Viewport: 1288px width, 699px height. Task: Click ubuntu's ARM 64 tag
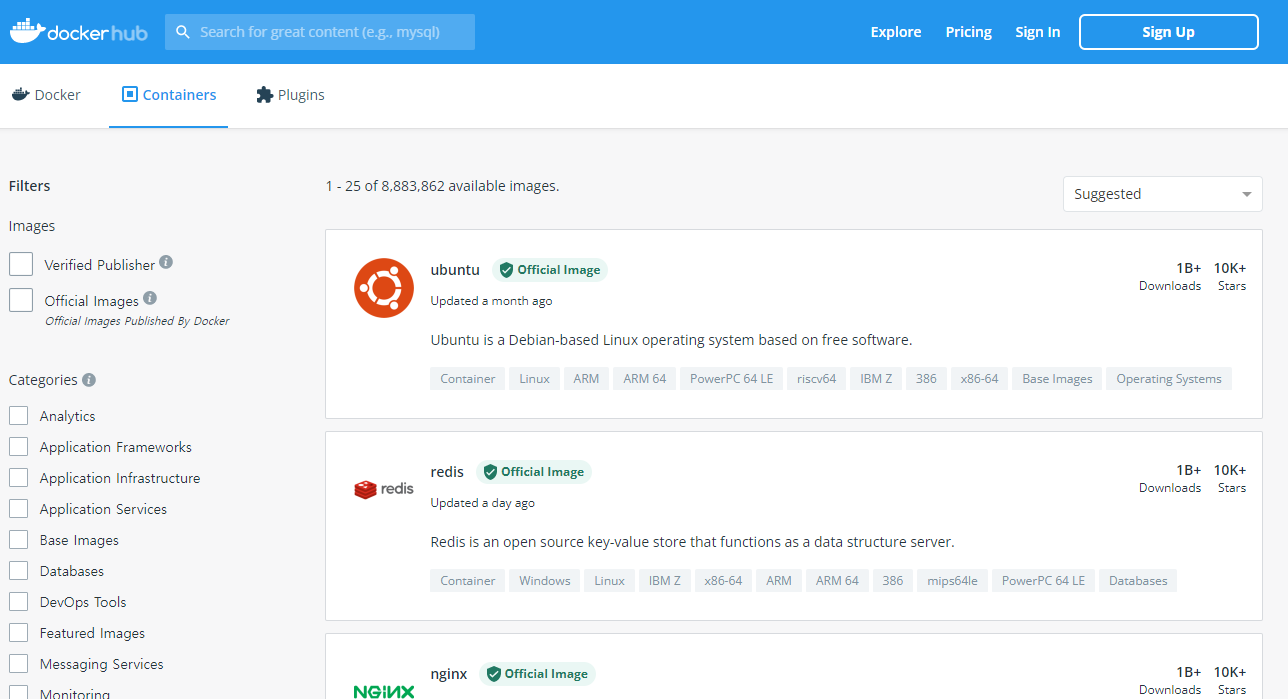click(x=645, y=379)
